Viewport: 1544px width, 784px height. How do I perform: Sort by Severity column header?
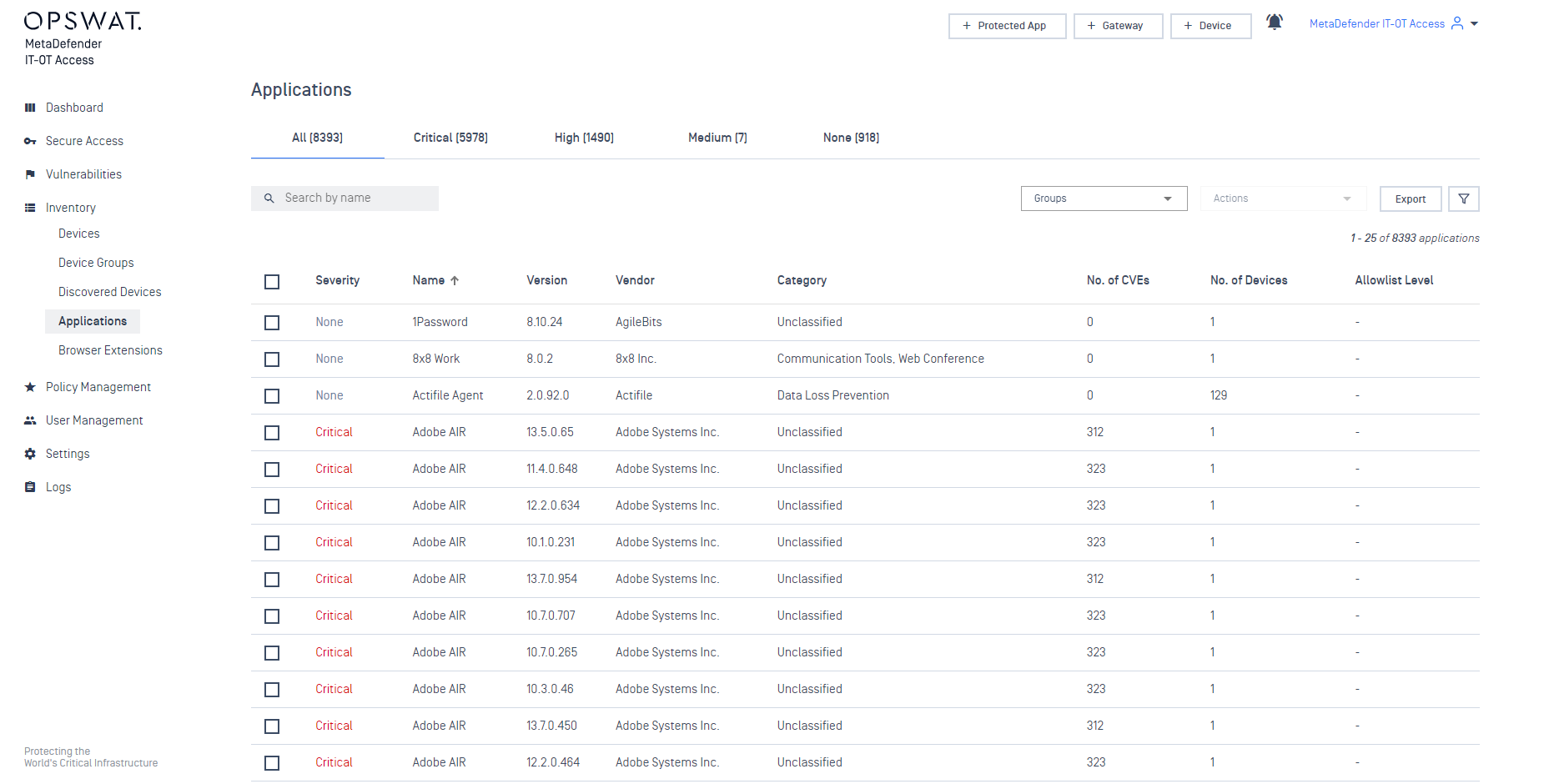[x=337, y=280]
